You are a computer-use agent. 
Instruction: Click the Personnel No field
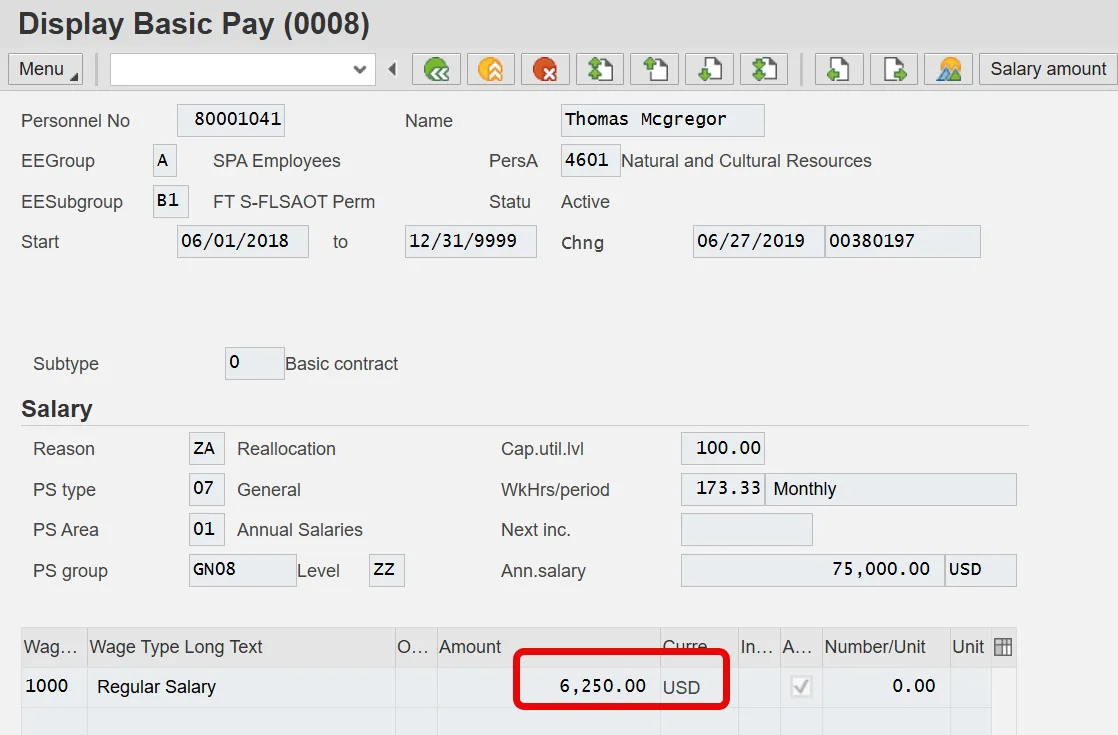231,120
